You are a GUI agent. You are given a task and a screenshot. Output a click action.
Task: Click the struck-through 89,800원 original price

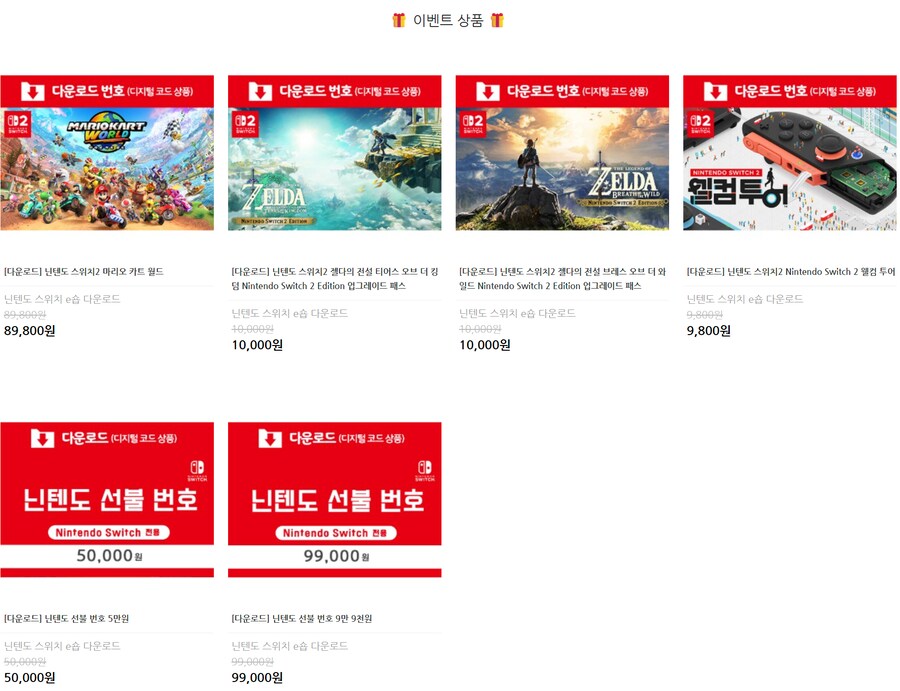(x=25, y=315)
